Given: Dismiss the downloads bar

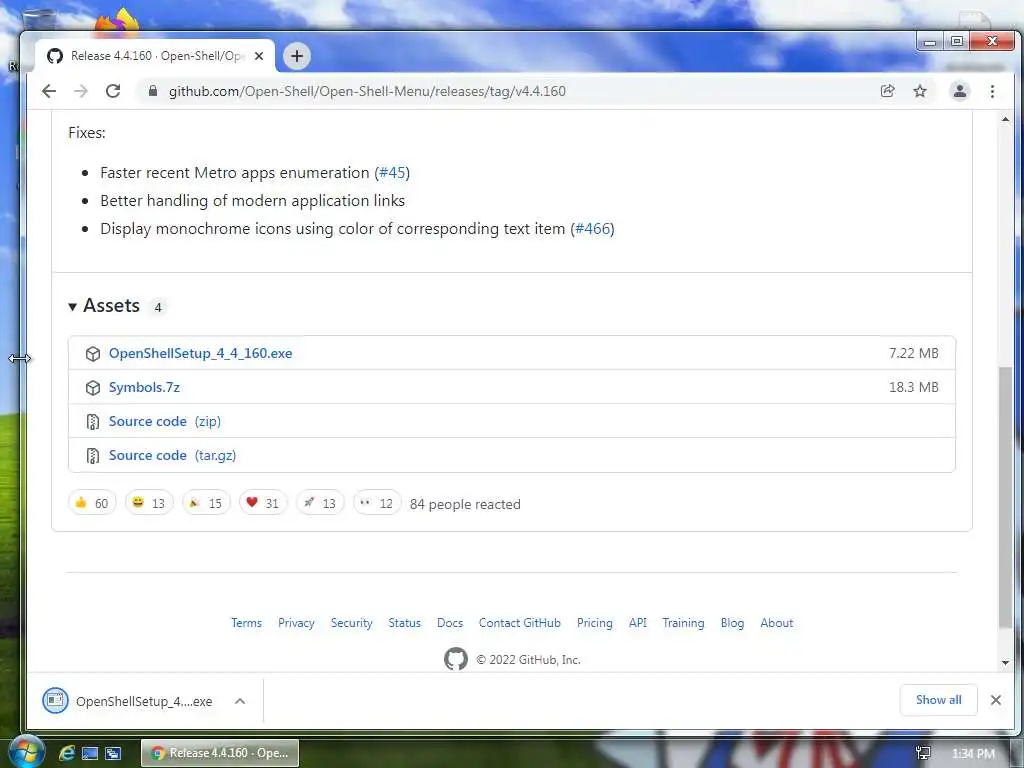Looking at the screenshot, I should point(995,700).
